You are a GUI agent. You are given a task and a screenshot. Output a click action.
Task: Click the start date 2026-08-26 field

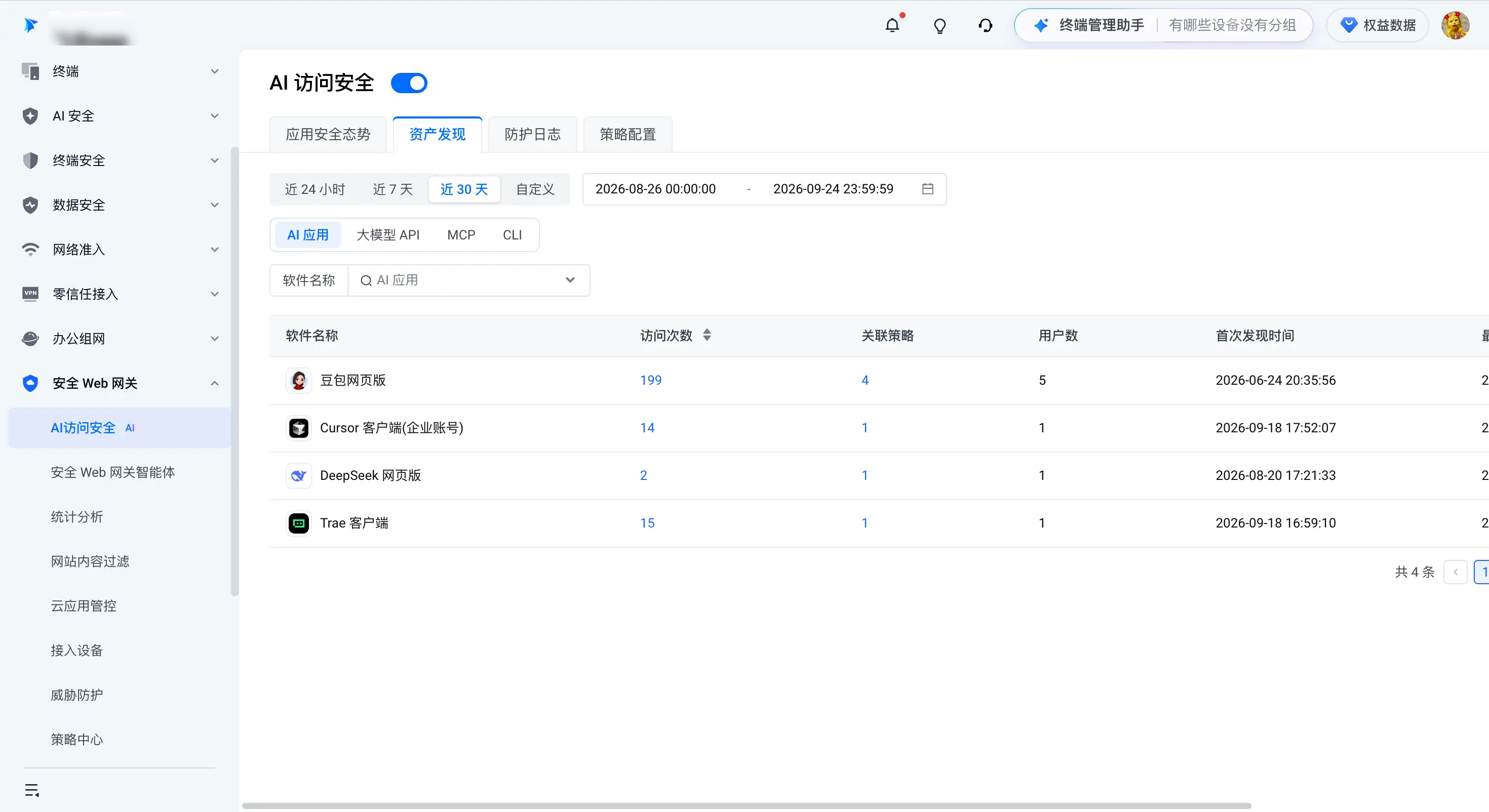point(655,189)
